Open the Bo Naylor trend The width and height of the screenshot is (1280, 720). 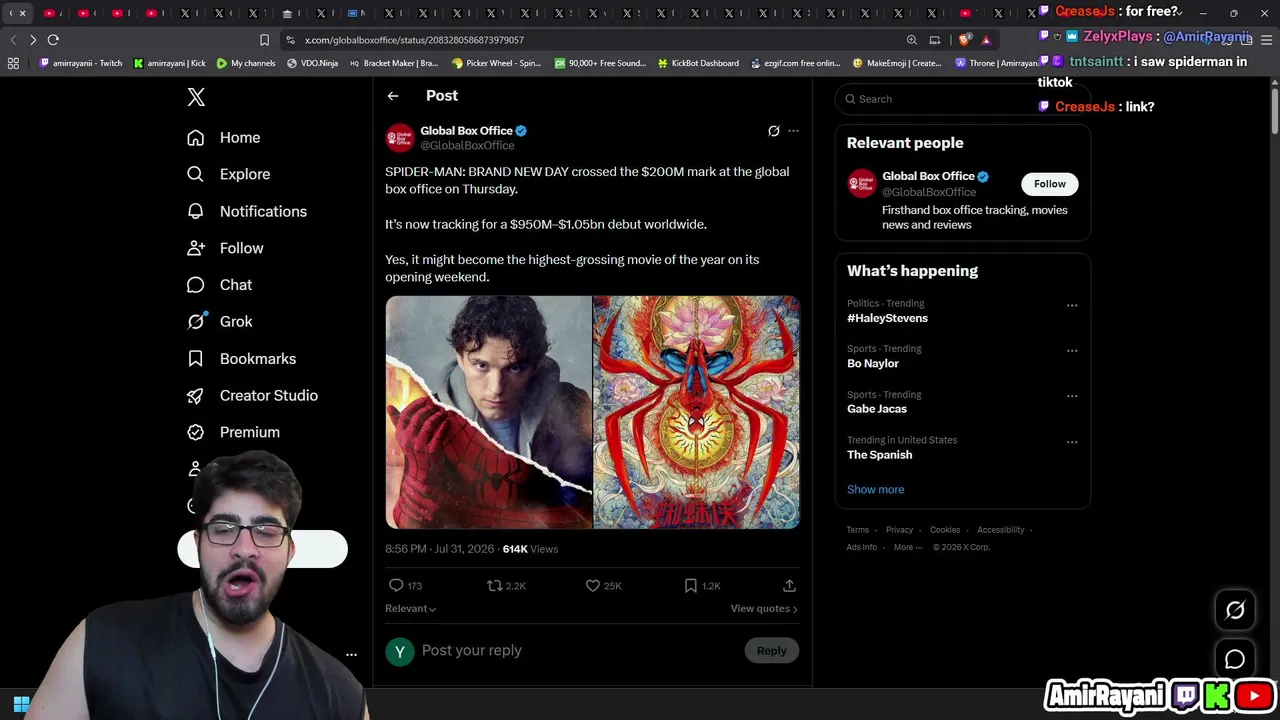(873, 364)
